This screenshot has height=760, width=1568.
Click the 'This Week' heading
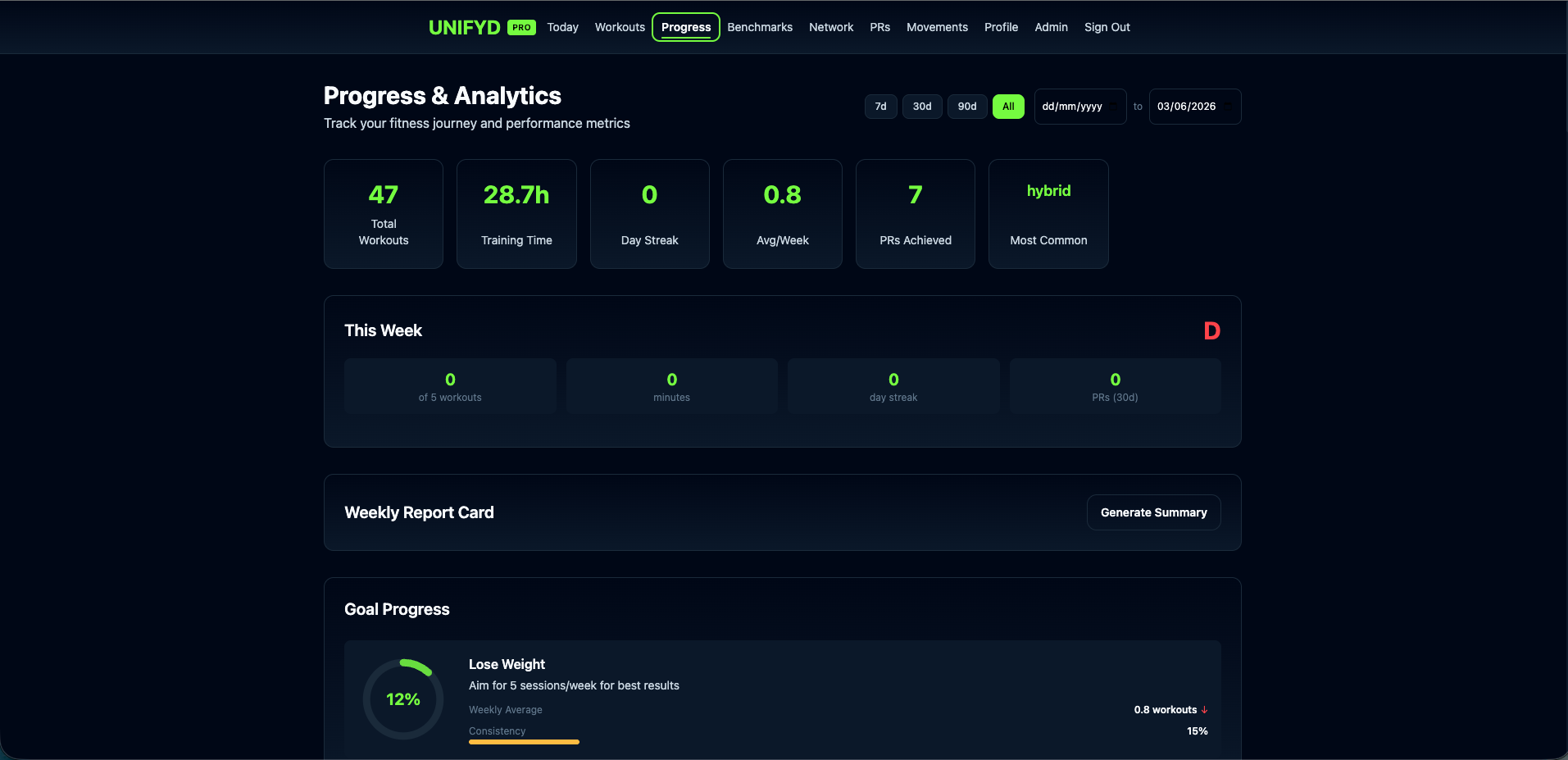[383, 330]
